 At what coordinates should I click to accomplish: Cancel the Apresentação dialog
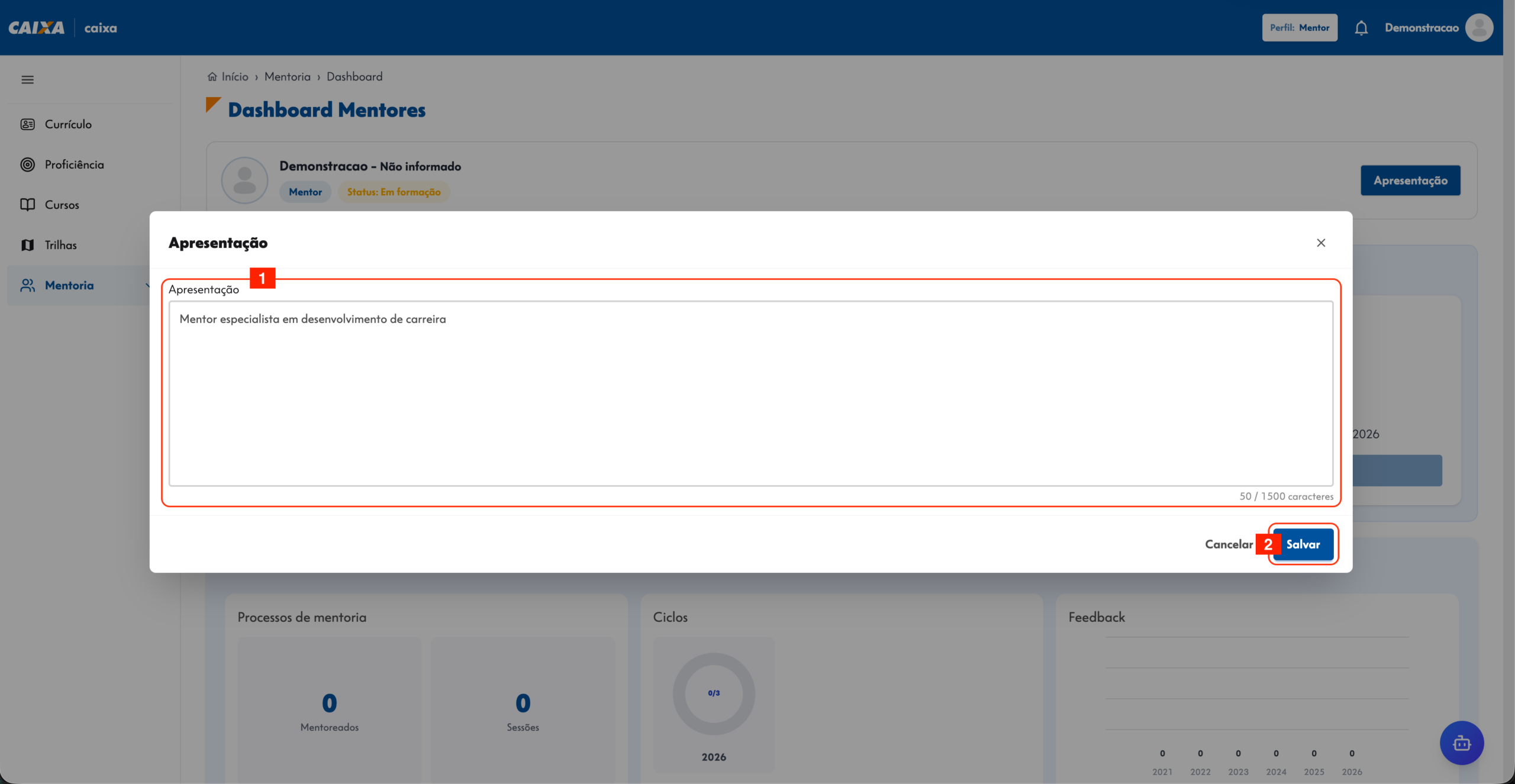[x=1229, y=544]
